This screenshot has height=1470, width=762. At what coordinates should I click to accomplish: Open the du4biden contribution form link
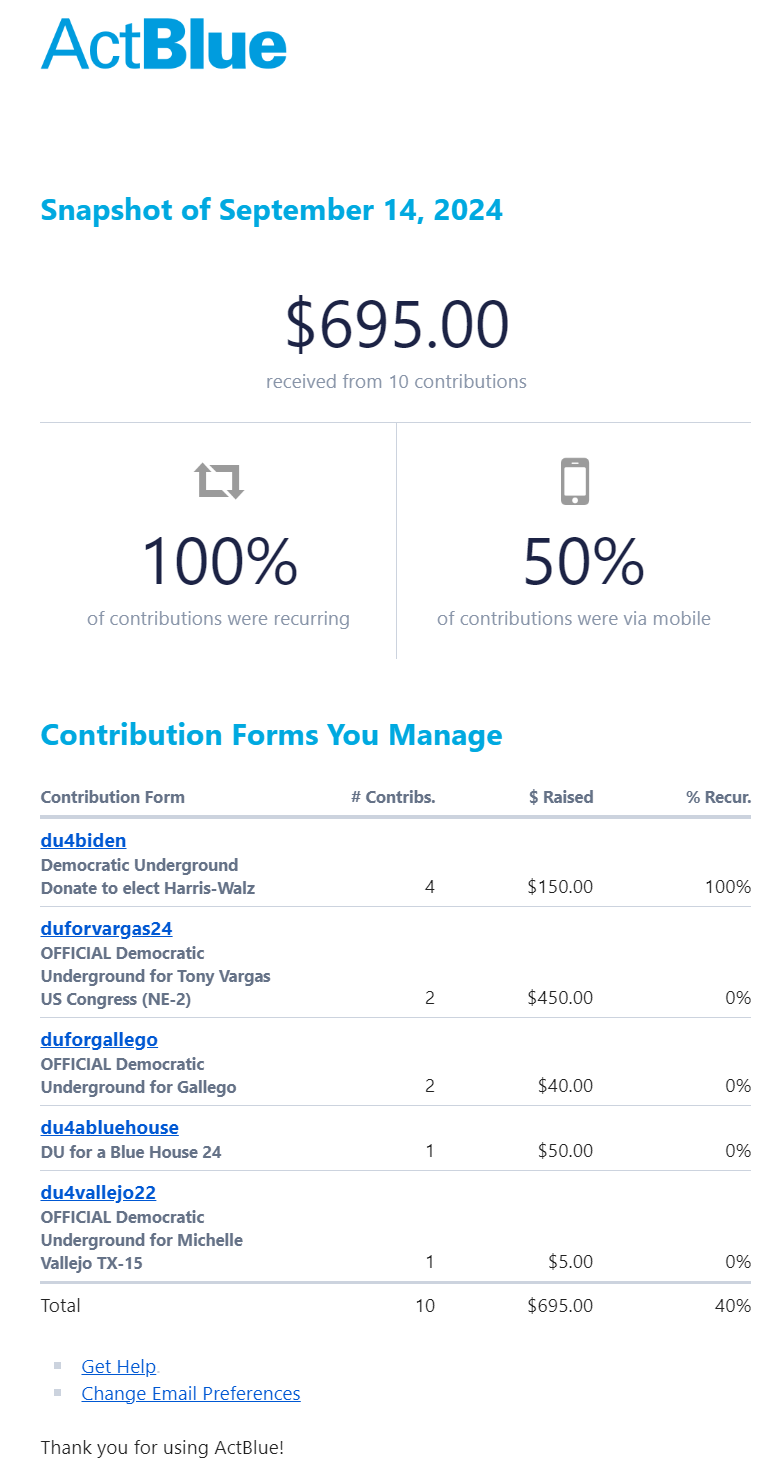(83, 840)
